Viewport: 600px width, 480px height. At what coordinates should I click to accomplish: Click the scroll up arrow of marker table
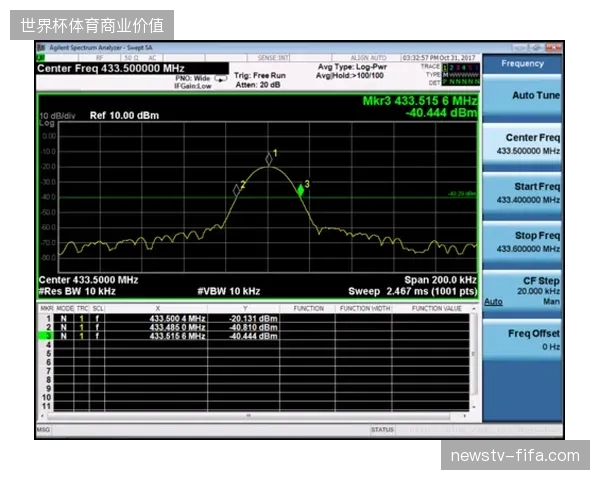(x=474, y=308)
